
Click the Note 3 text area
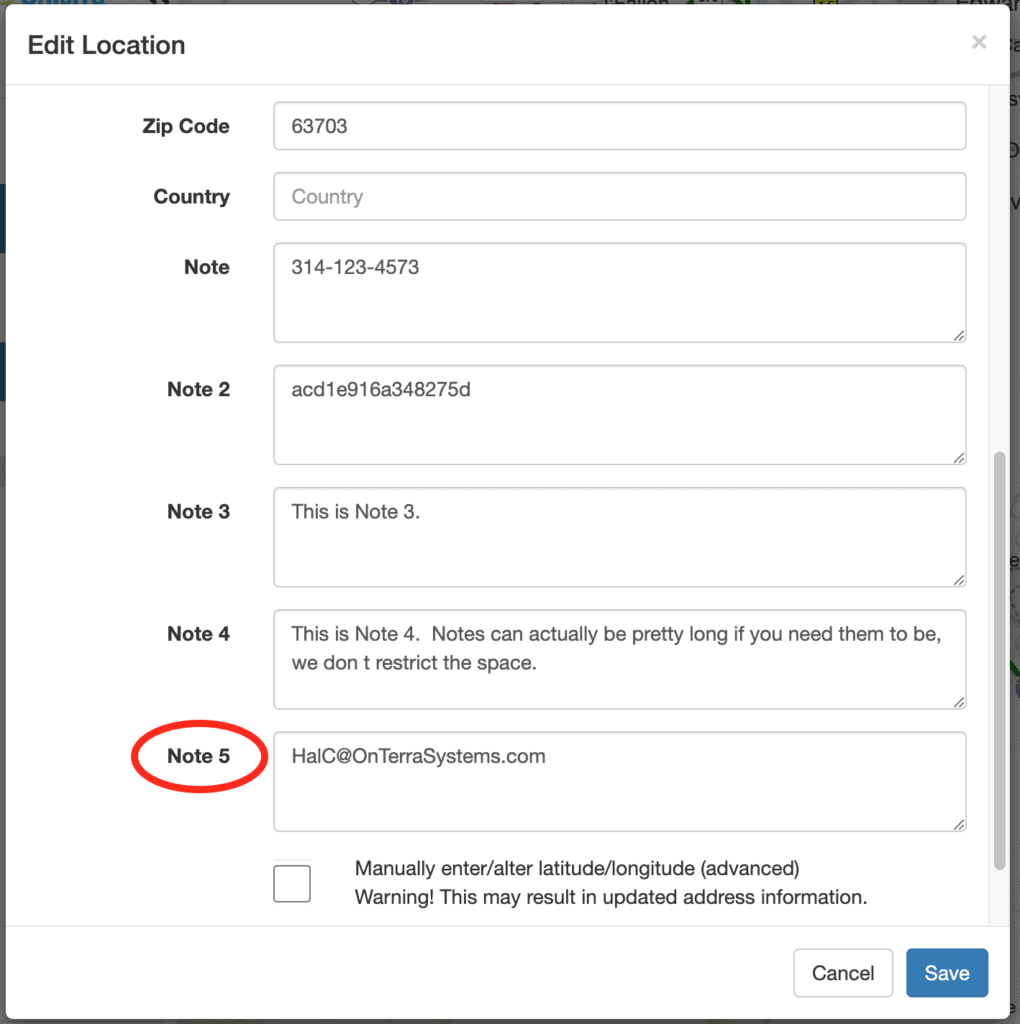click(x=619, y=537)
